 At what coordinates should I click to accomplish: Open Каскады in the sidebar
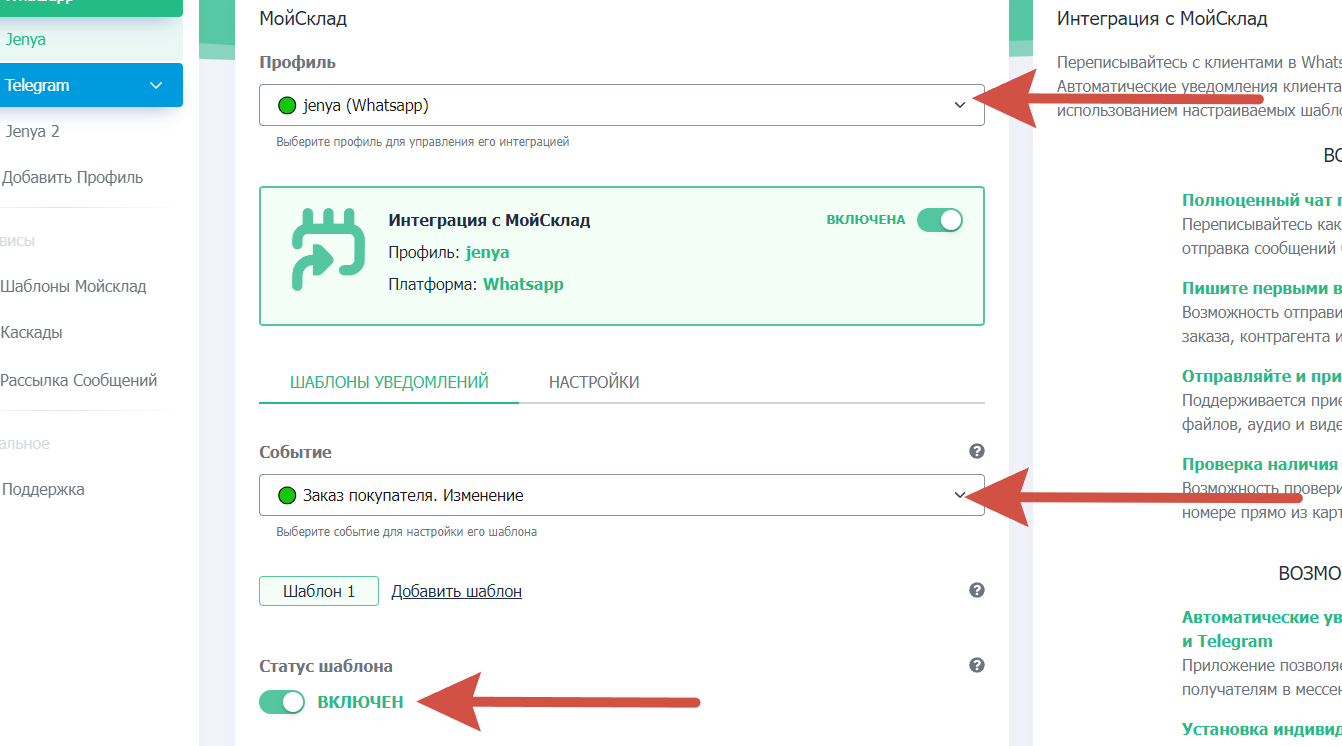(x=33, y=332)
